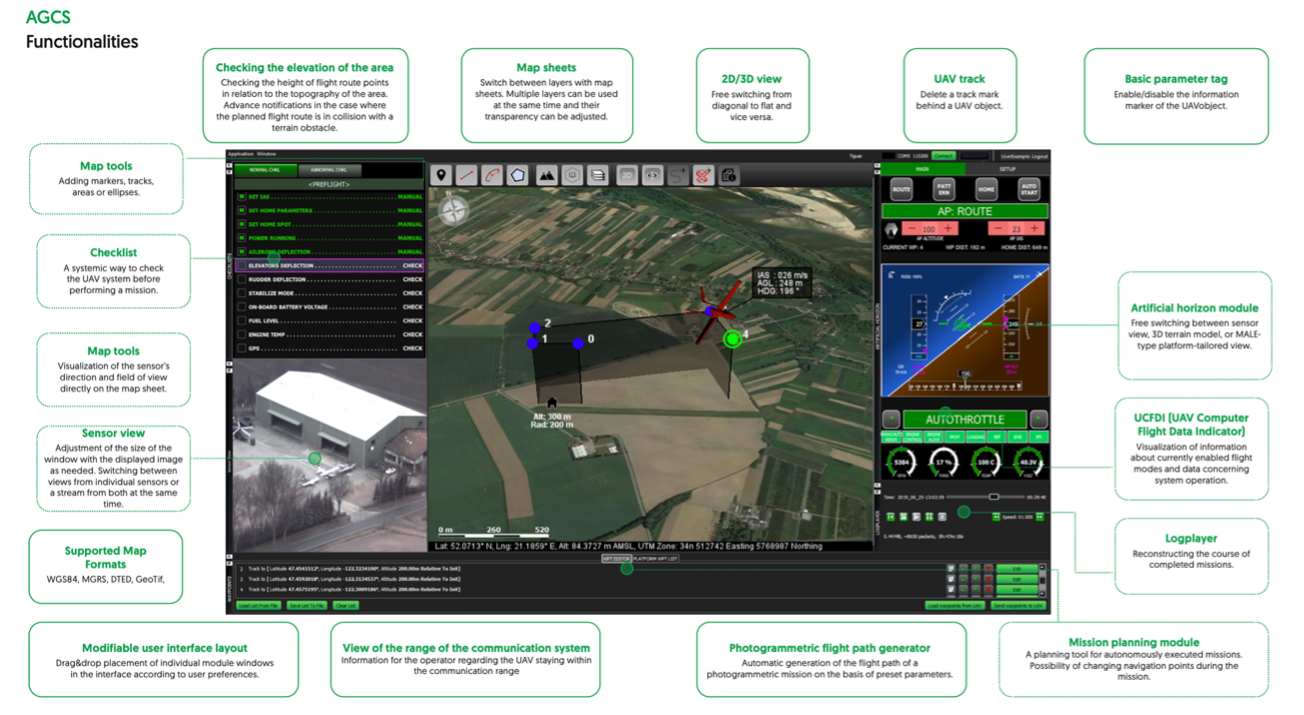The height and width of the screenshot is (715, 1304).
Task: Uncheck the Set IAS checklist item
Action: pyautogui.click(x=241, y=197)
